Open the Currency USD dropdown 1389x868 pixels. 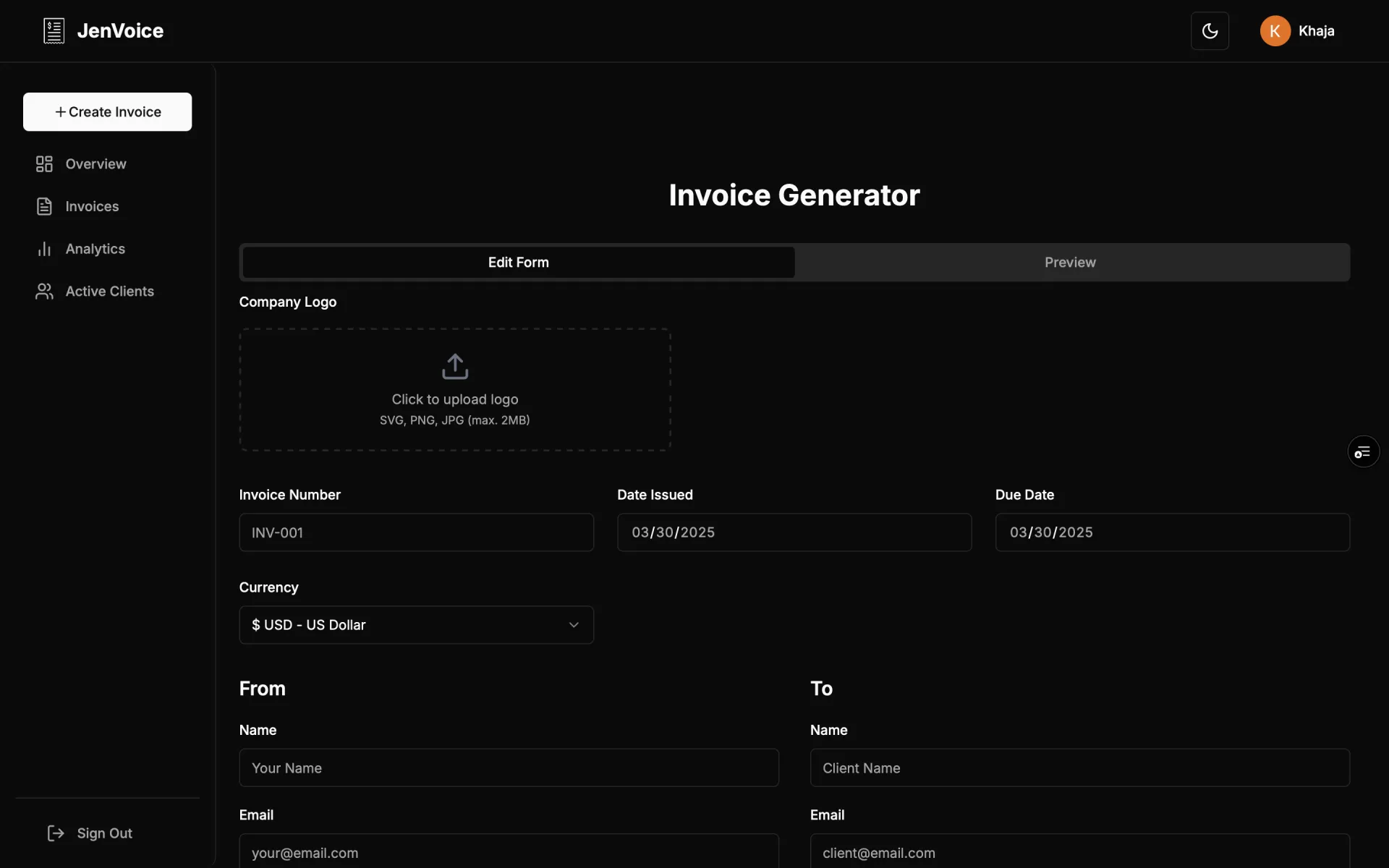[416, 625]
